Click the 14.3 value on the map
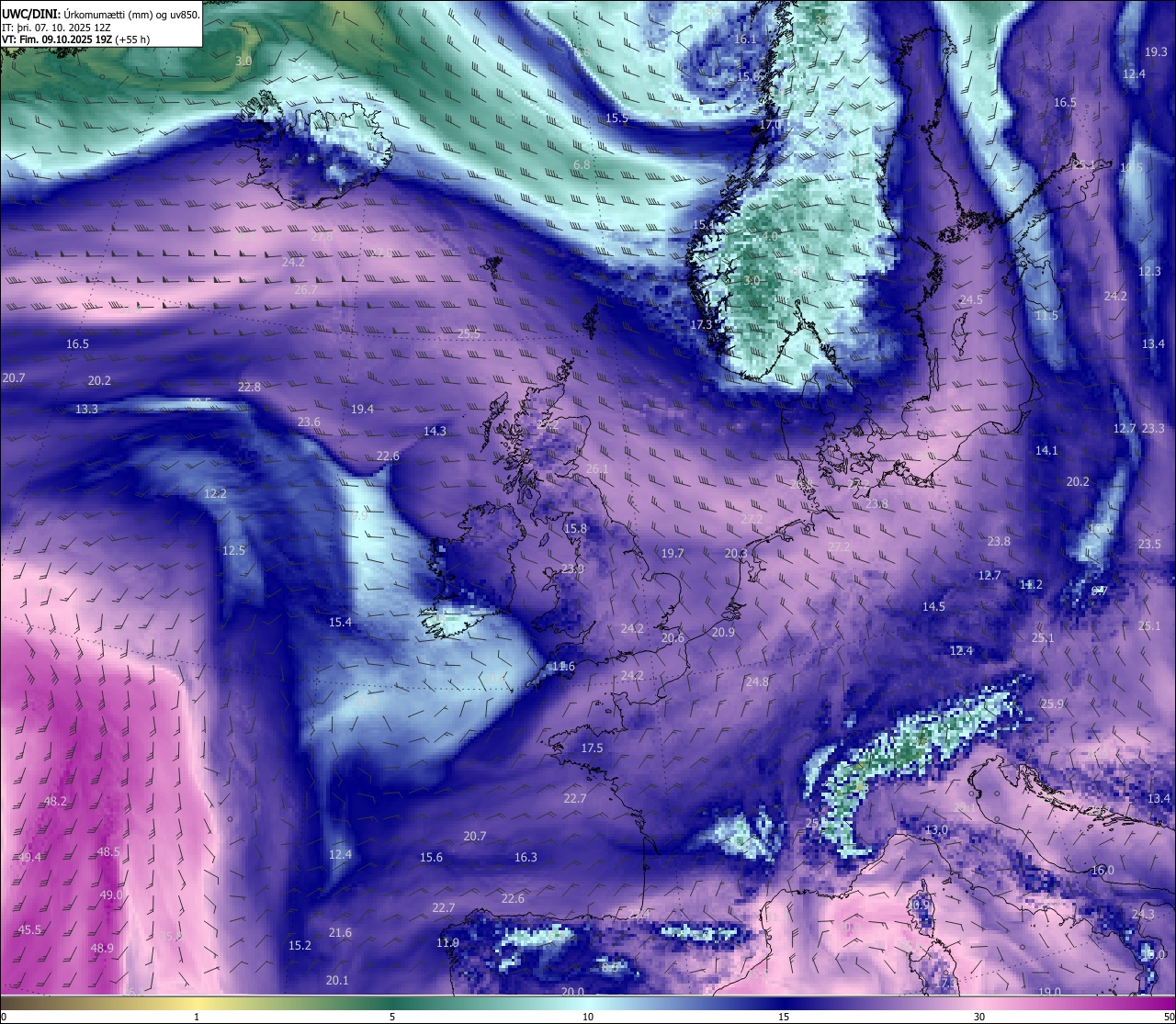 (x=435, y=431)
